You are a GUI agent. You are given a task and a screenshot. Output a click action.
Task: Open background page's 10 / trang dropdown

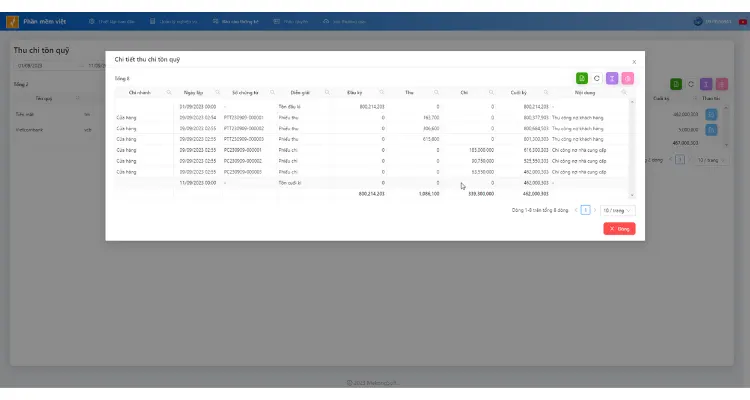pyautogui.click(x=711, y=160)
